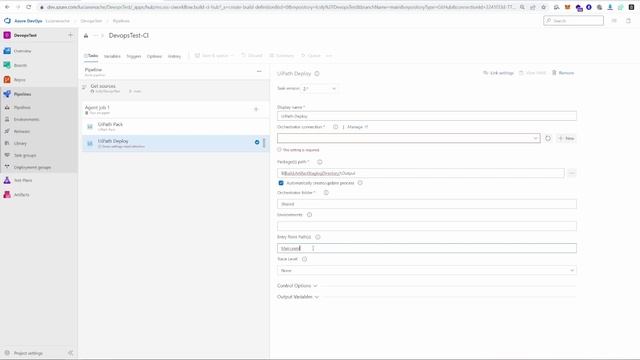Open Overview in the project sidebar
The image size is (640, 360).
pos(22,51)
